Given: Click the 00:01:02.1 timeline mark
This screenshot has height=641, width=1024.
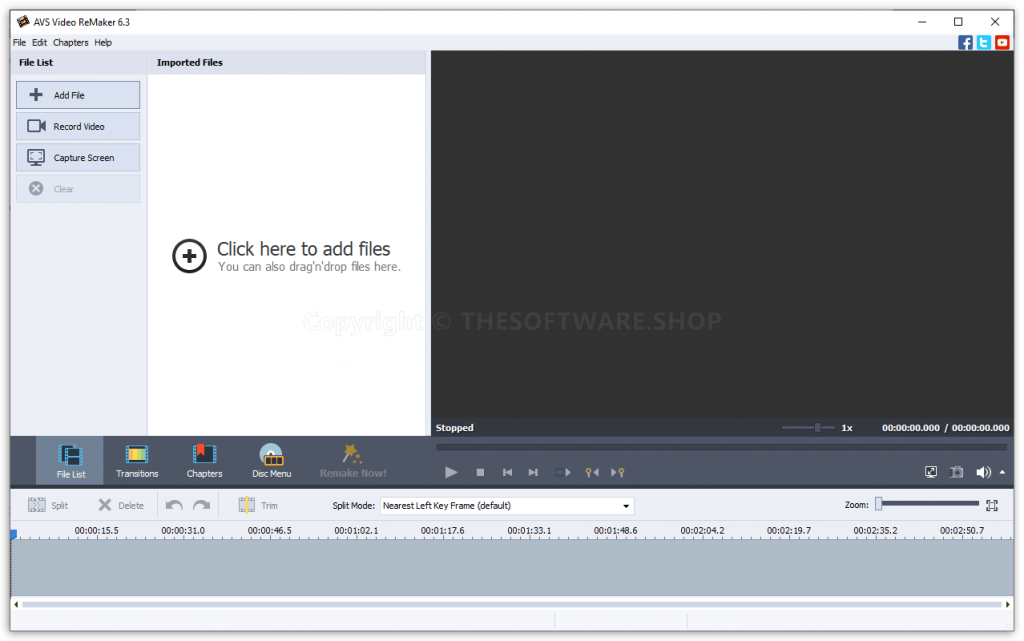Looking at the screenshot, I should (x=356, y=531).
